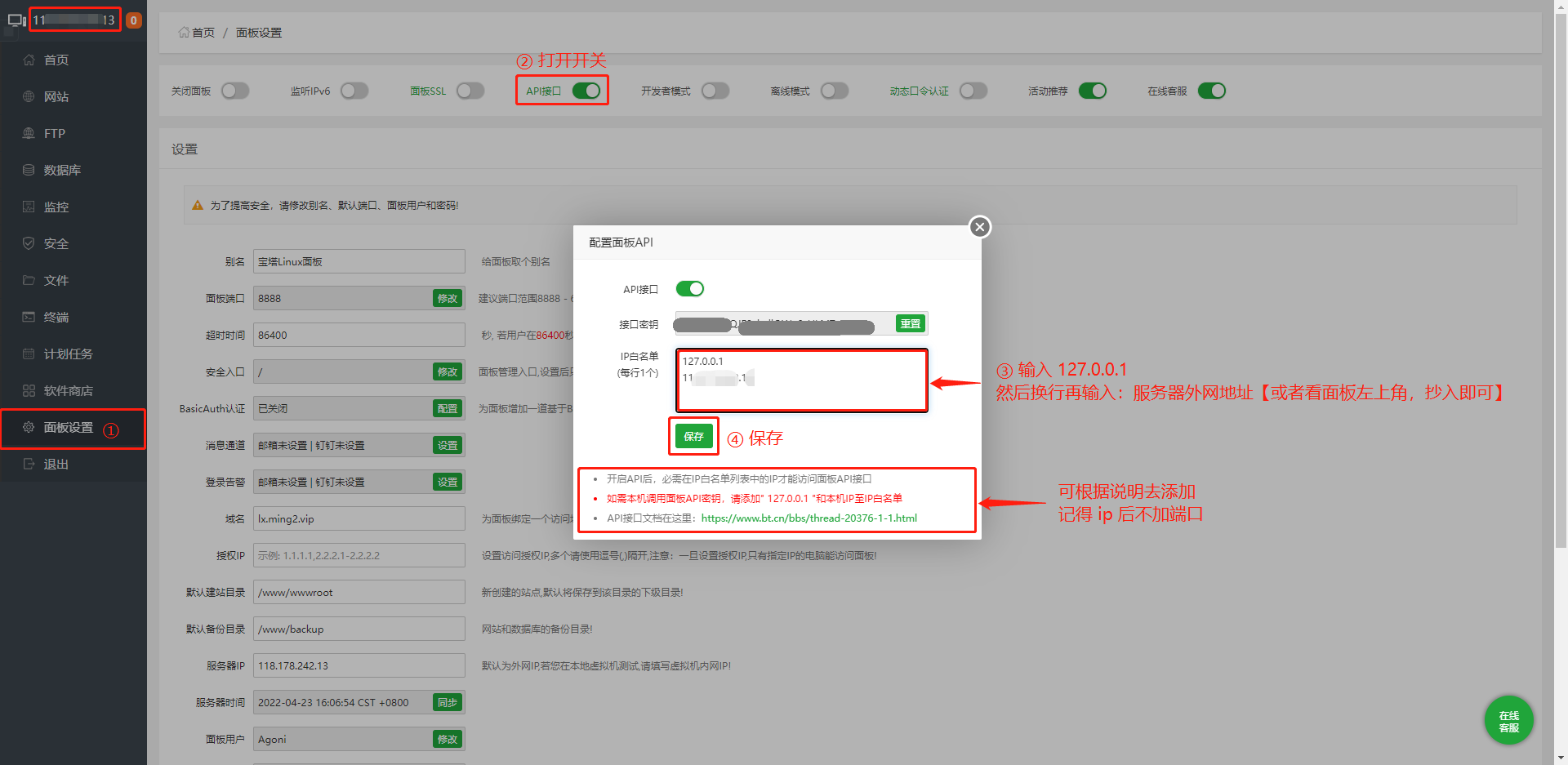Click the 动态口令认证 label link
The height and width of the screenshot is (765, 1568).
[920, 91]
